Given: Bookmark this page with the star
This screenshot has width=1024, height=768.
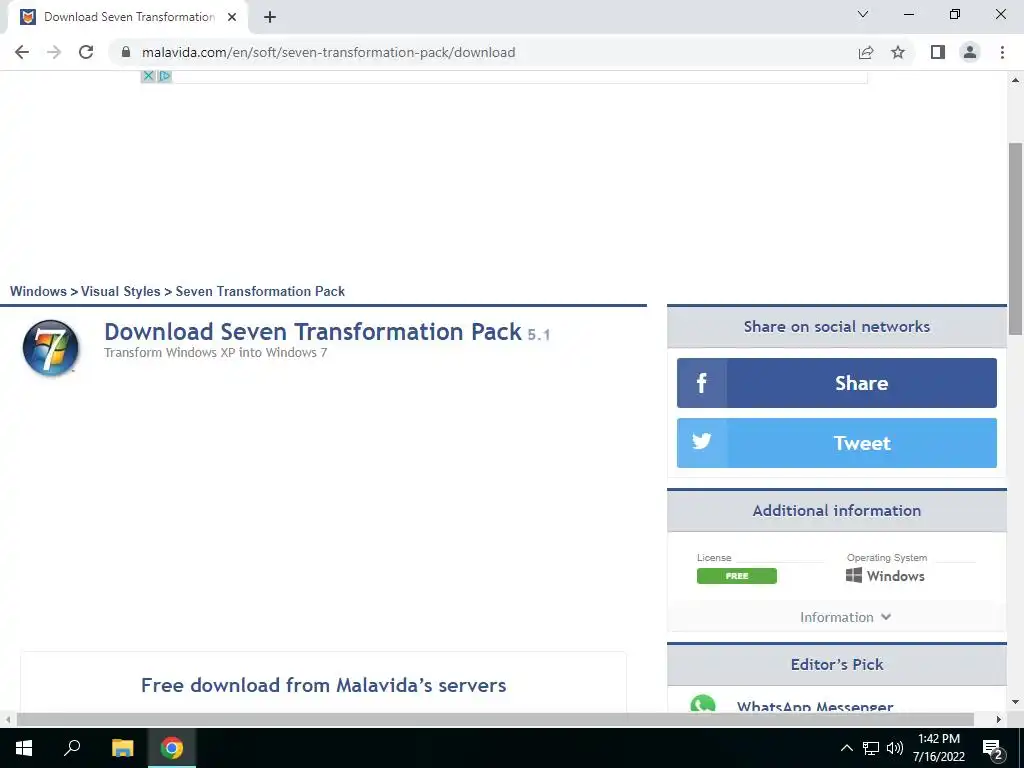Looking at the screenshot, I should pyautogui.click(x=898, y=52).
